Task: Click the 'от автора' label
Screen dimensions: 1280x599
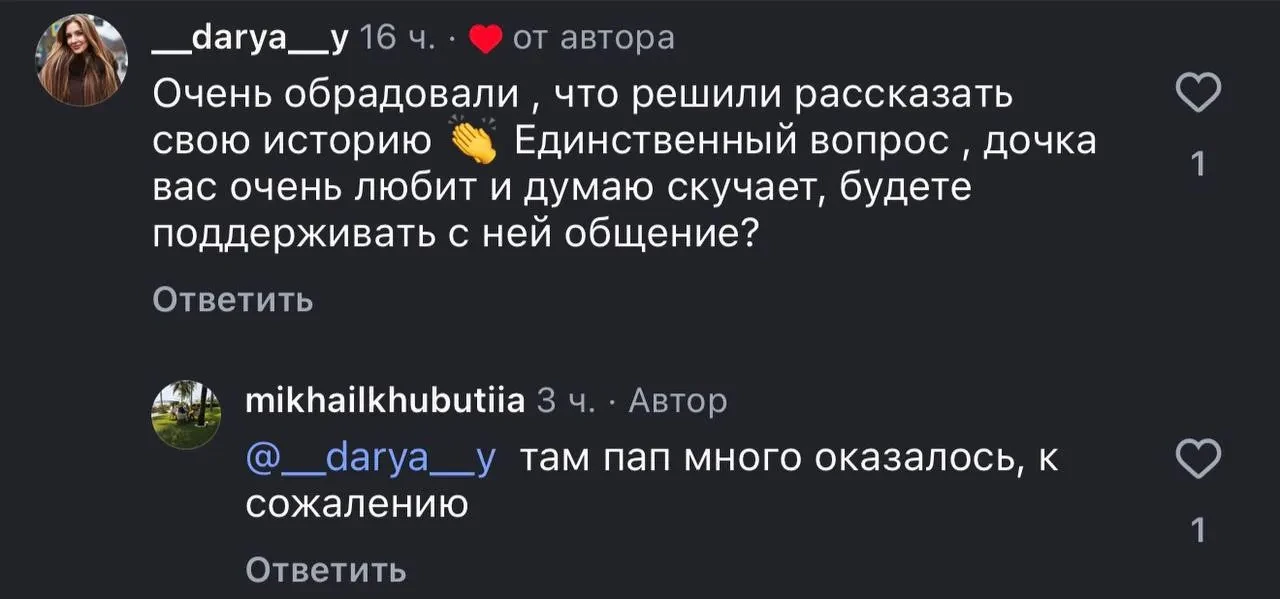Action: [593, 38]
